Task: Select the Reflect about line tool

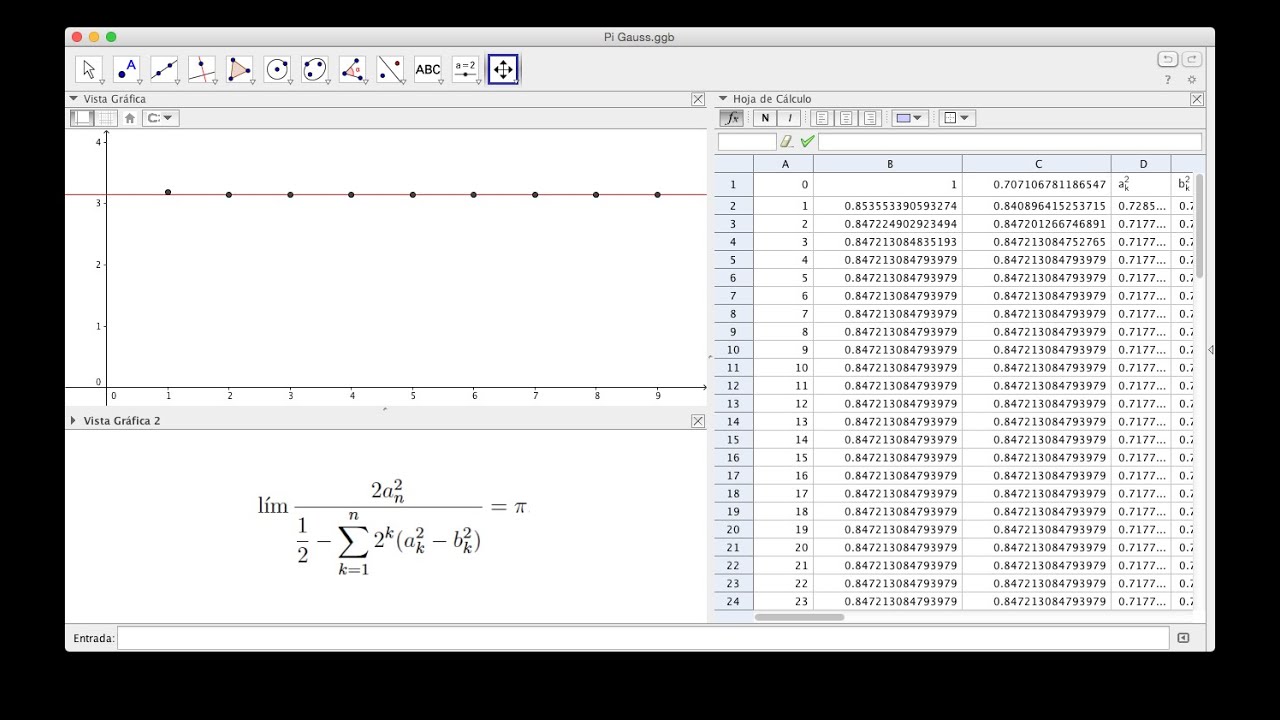Action: (391, 69)
